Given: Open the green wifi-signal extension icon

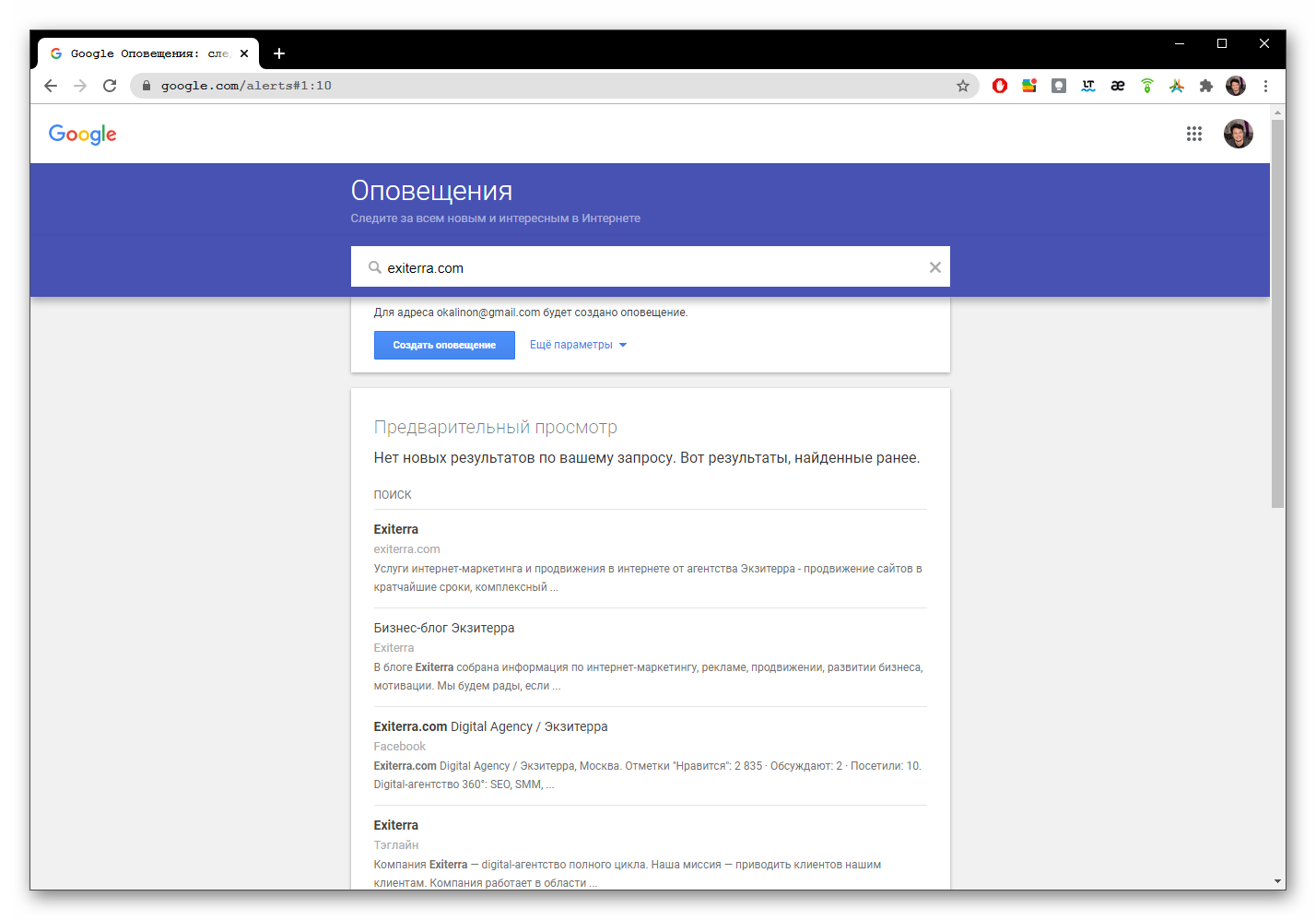Looking at the screenshot, I should [x=1147, y=86].
